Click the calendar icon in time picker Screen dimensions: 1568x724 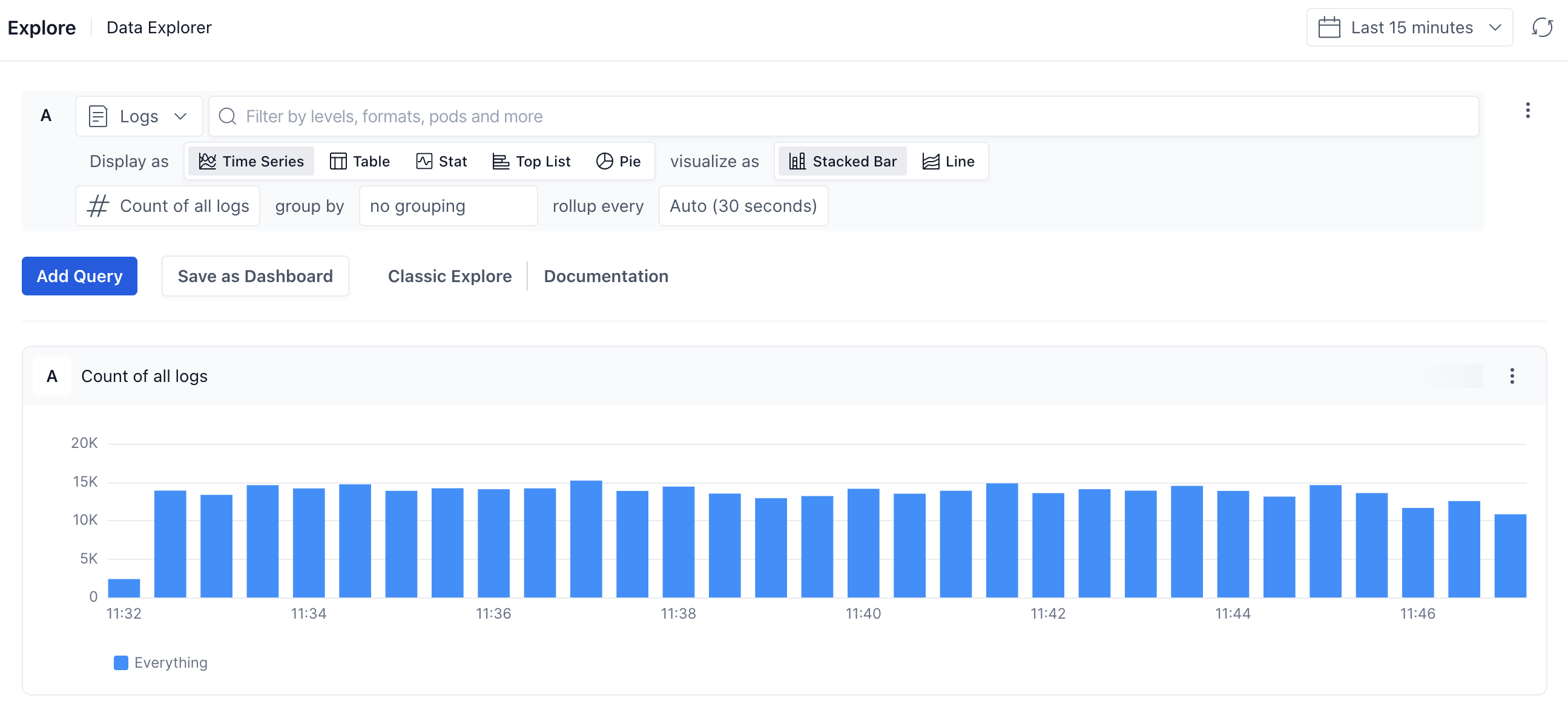point(1329,27)
